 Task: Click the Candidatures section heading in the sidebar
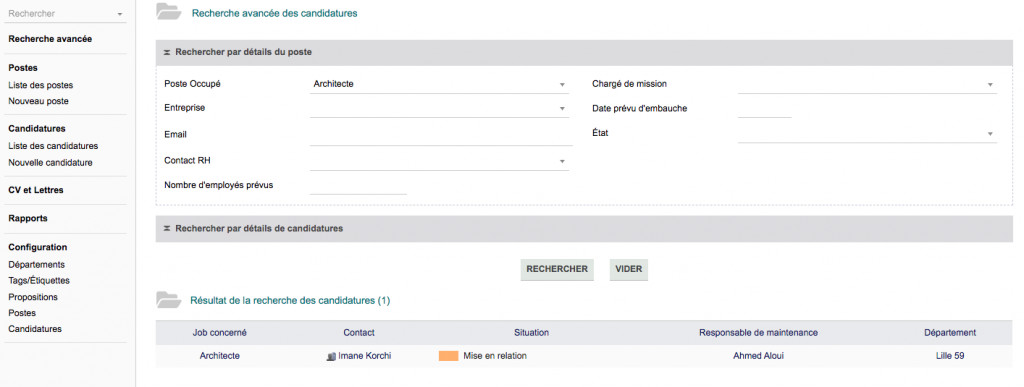[37, 129]
